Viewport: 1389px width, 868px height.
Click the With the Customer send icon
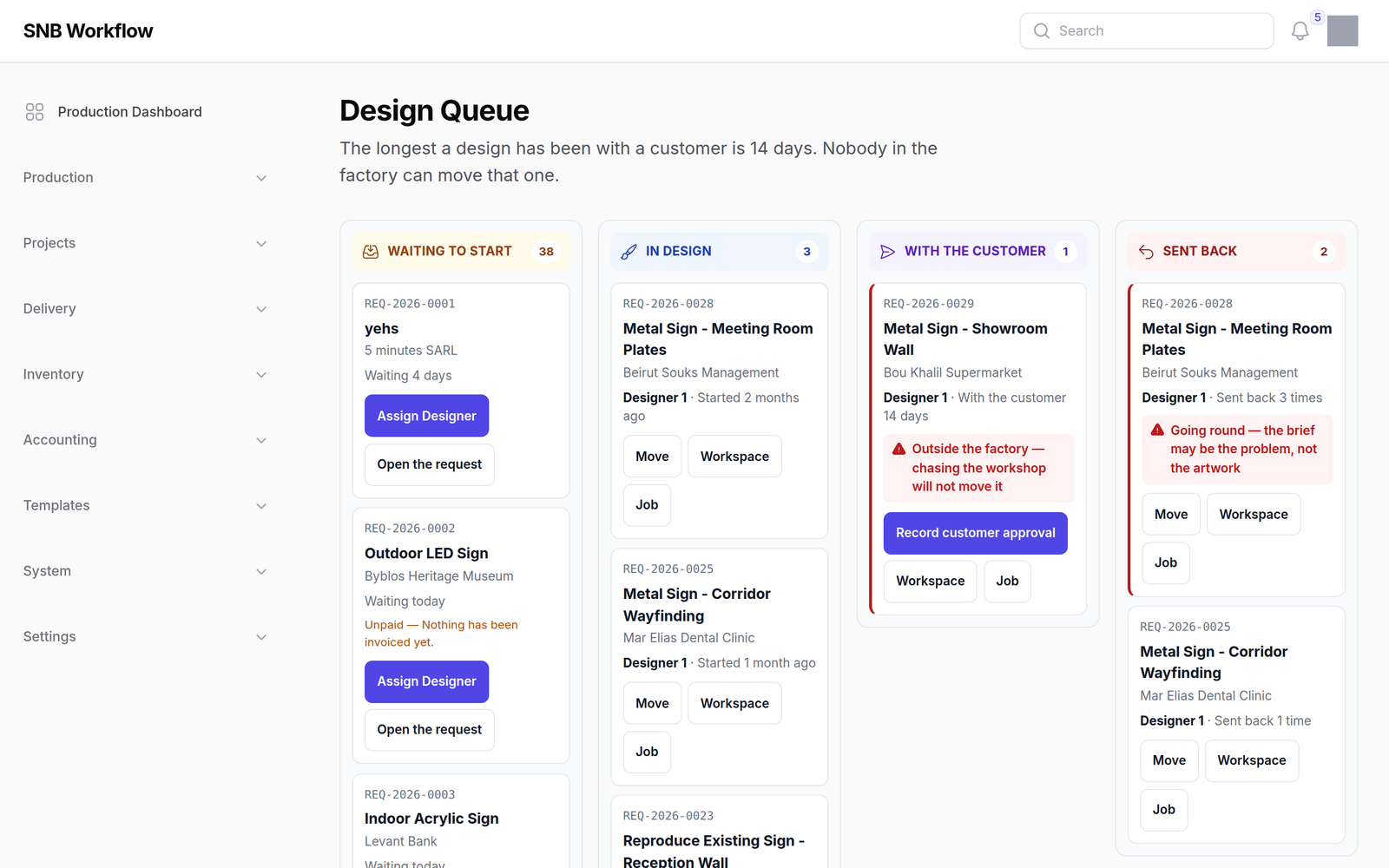(x=887, y=252)
